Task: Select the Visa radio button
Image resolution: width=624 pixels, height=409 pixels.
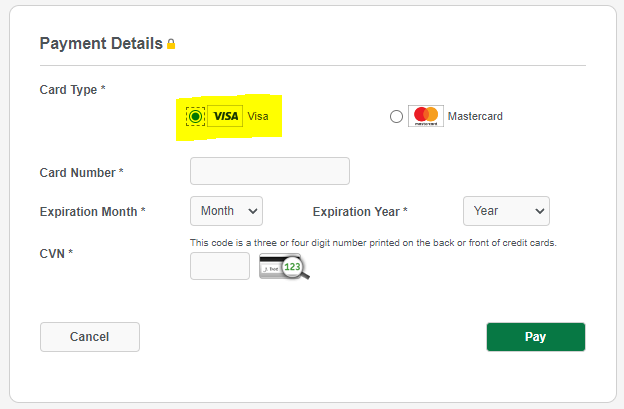Action: [x=195, y=117]
